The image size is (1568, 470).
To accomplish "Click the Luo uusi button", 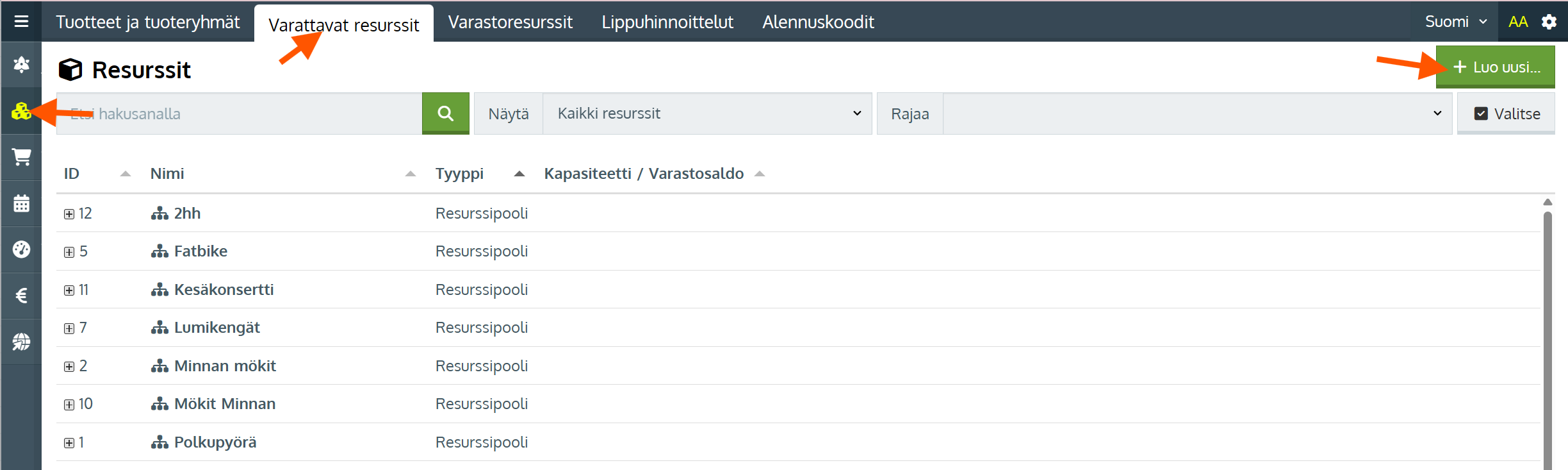I will pyautogui.click(x=1495, y=67).
